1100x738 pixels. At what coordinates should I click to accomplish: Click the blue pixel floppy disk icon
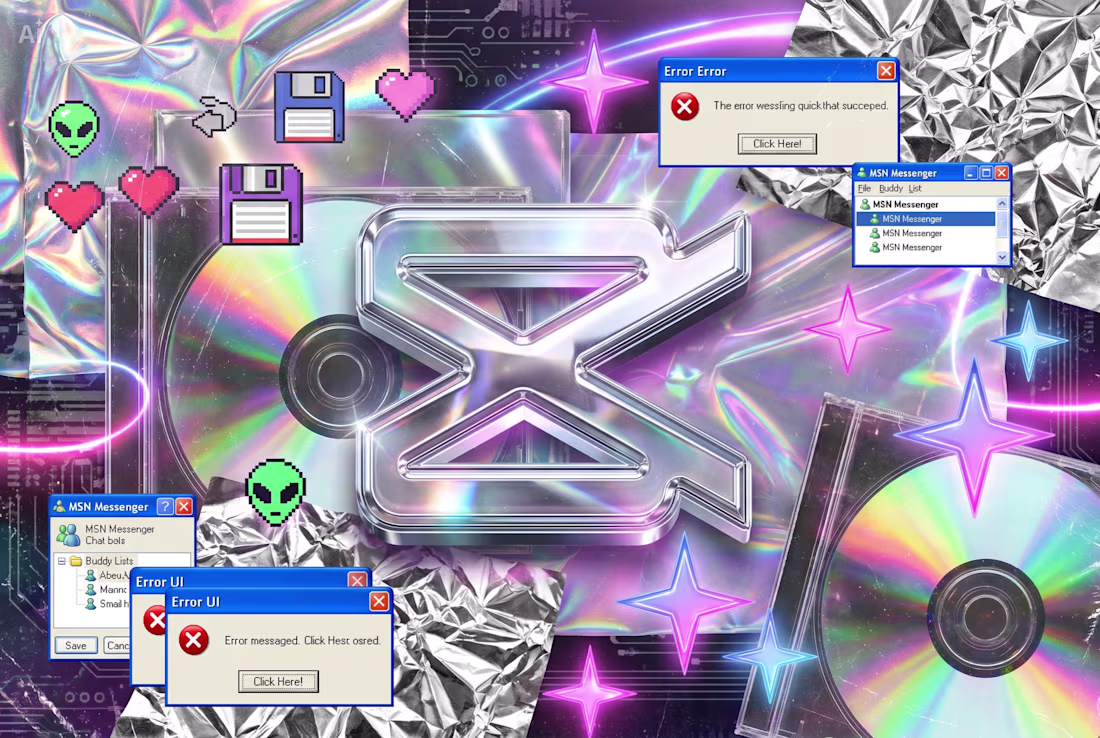click(x=309, y=107)
